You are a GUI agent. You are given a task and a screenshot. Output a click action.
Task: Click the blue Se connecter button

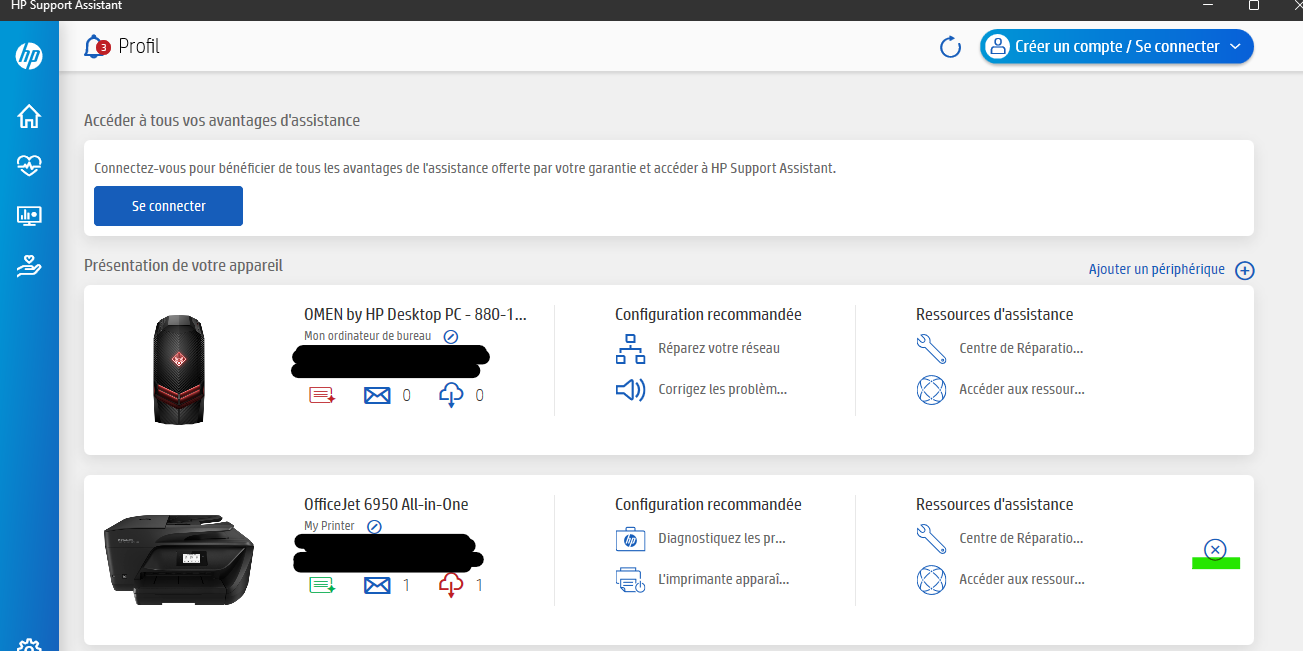pyautogui.click(x=168, y=206)
